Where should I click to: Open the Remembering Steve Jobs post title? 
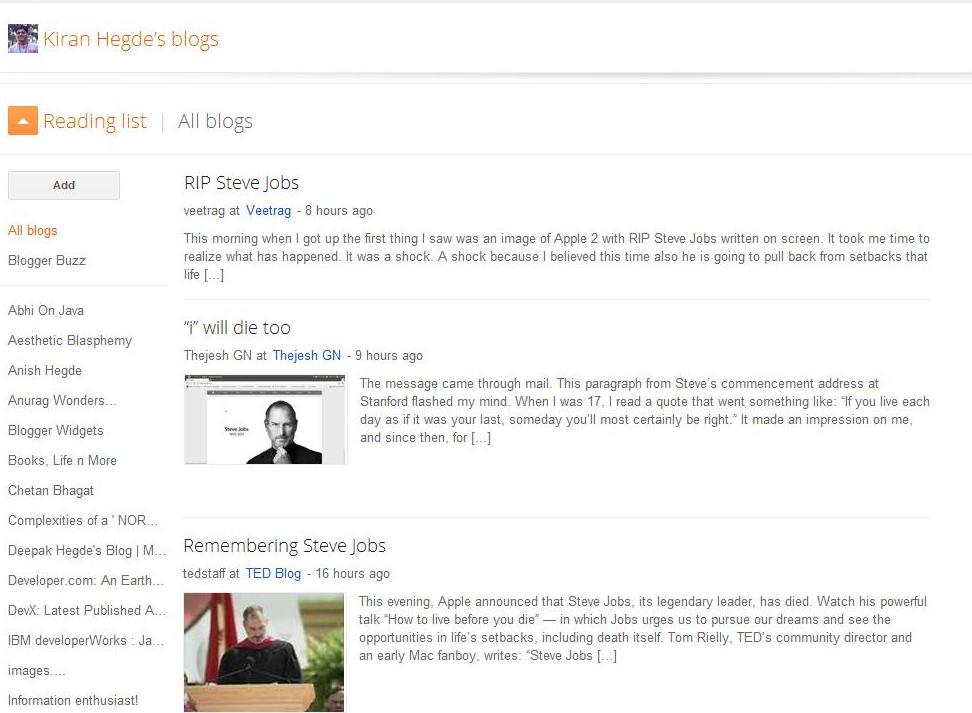pyautogui.click(x=285, y=546)
